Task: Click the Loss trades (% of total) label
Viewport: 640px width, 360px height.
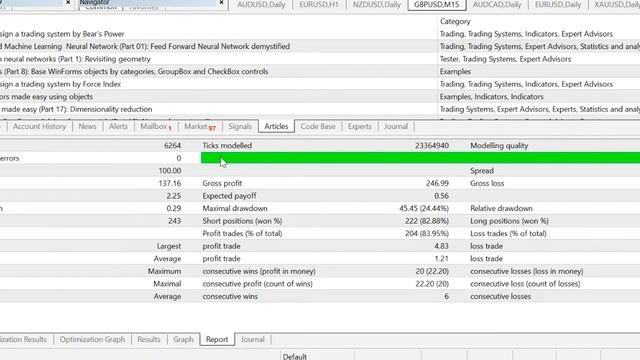Action: click(x=508, y=234)
